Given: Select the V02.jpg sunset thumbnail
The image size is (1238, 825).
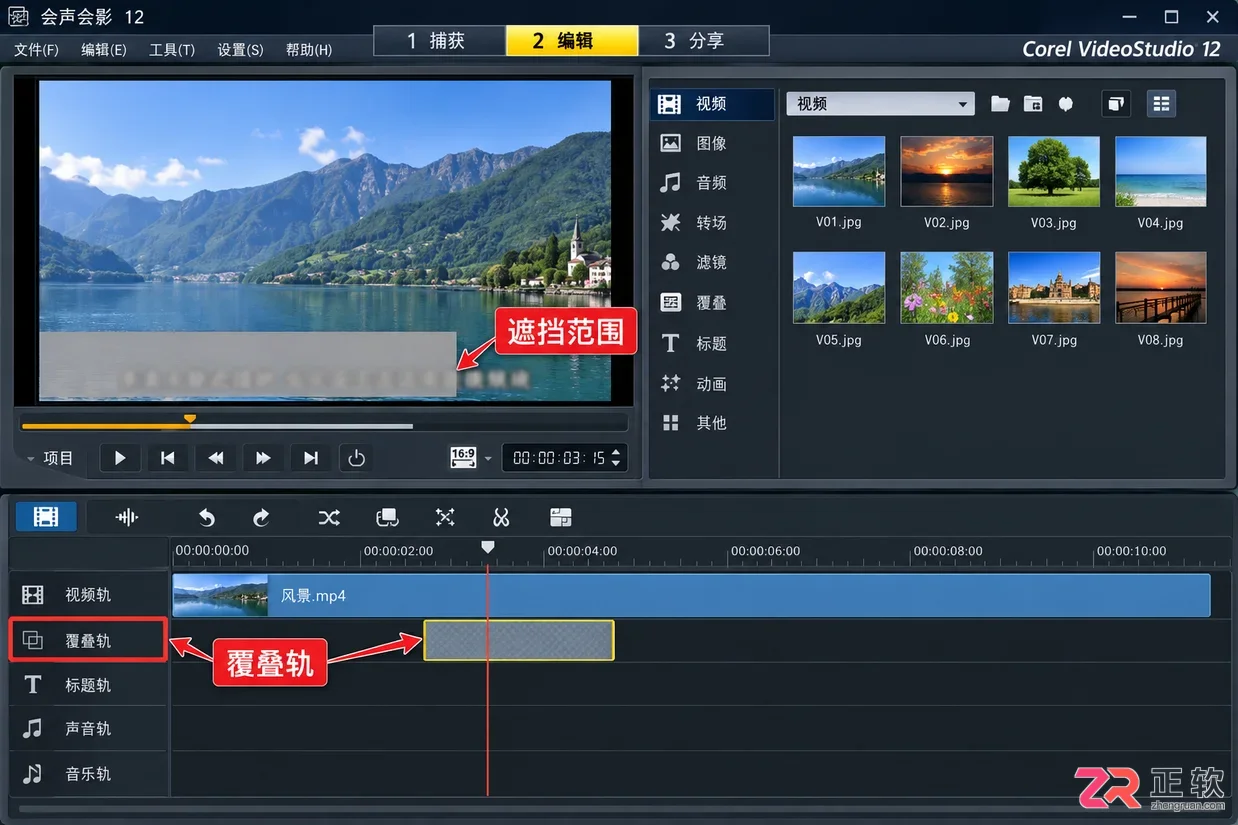Looking at the screenshot, I should click(947, 171).
